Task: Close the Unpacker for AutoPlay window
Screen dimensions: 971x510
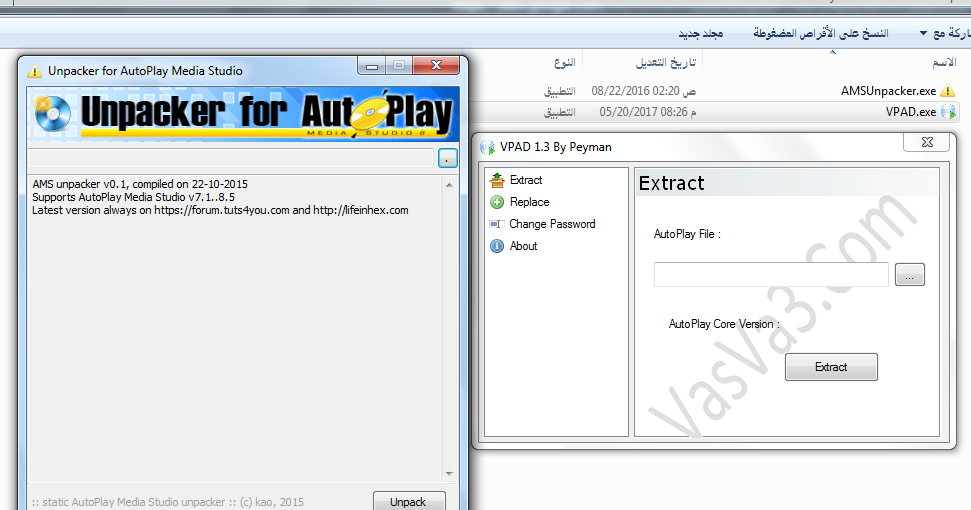Action: tap(436, 65)
